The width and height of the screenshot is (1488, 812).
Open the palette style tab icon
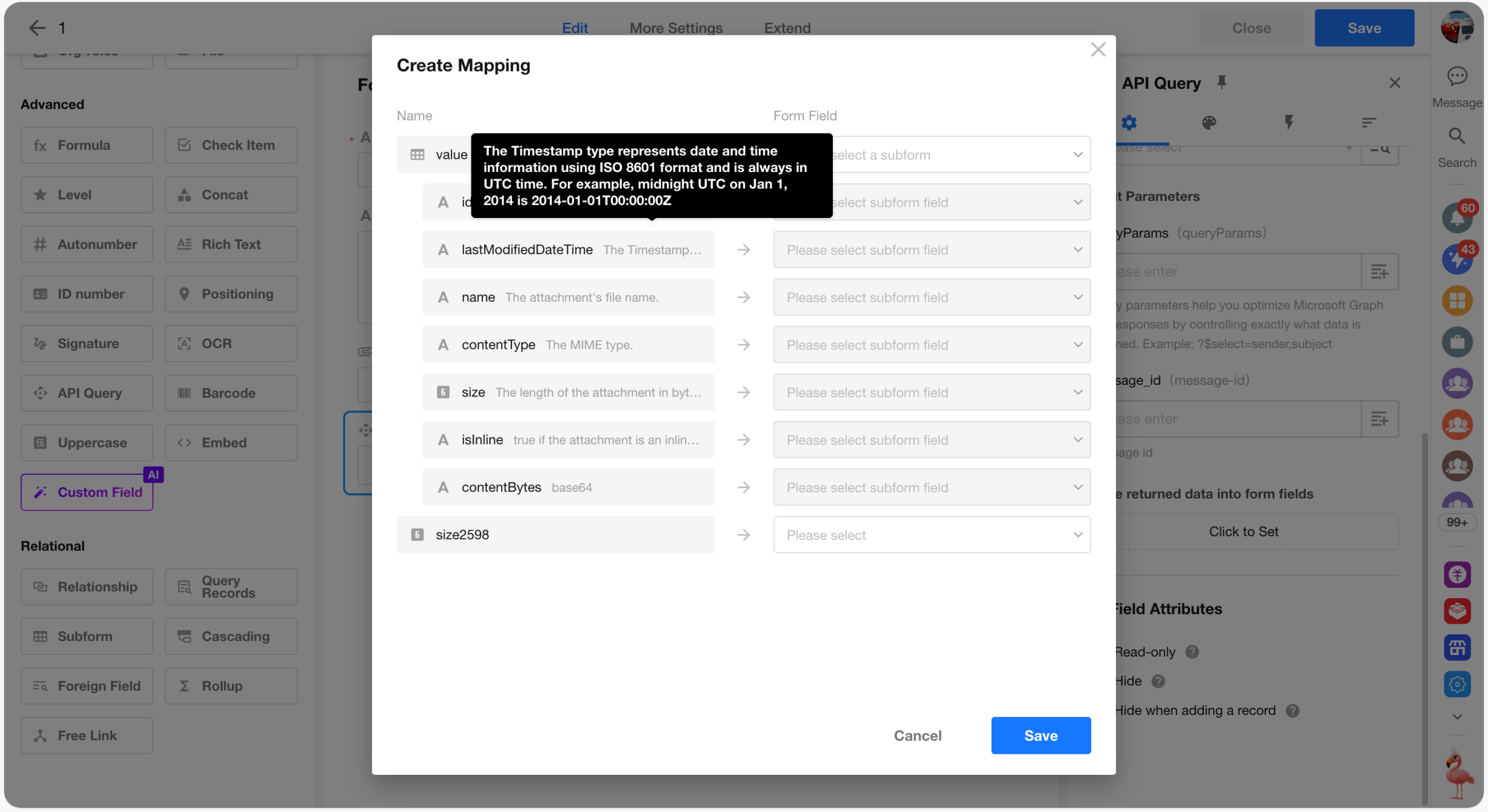pos(1208,123)
